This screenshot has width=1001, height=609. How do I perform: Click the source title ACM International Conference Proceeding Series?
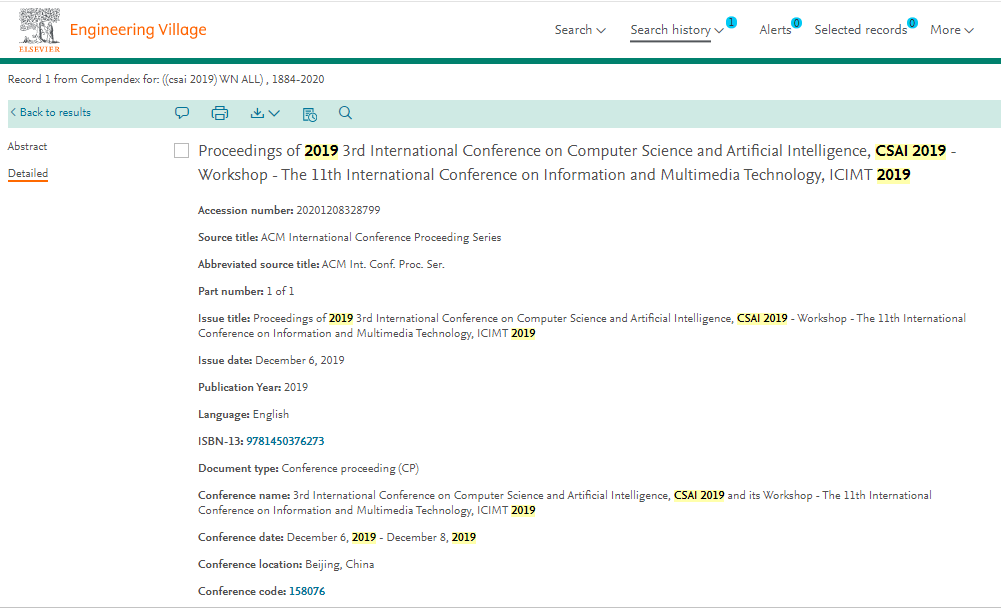tap(381, 237)
